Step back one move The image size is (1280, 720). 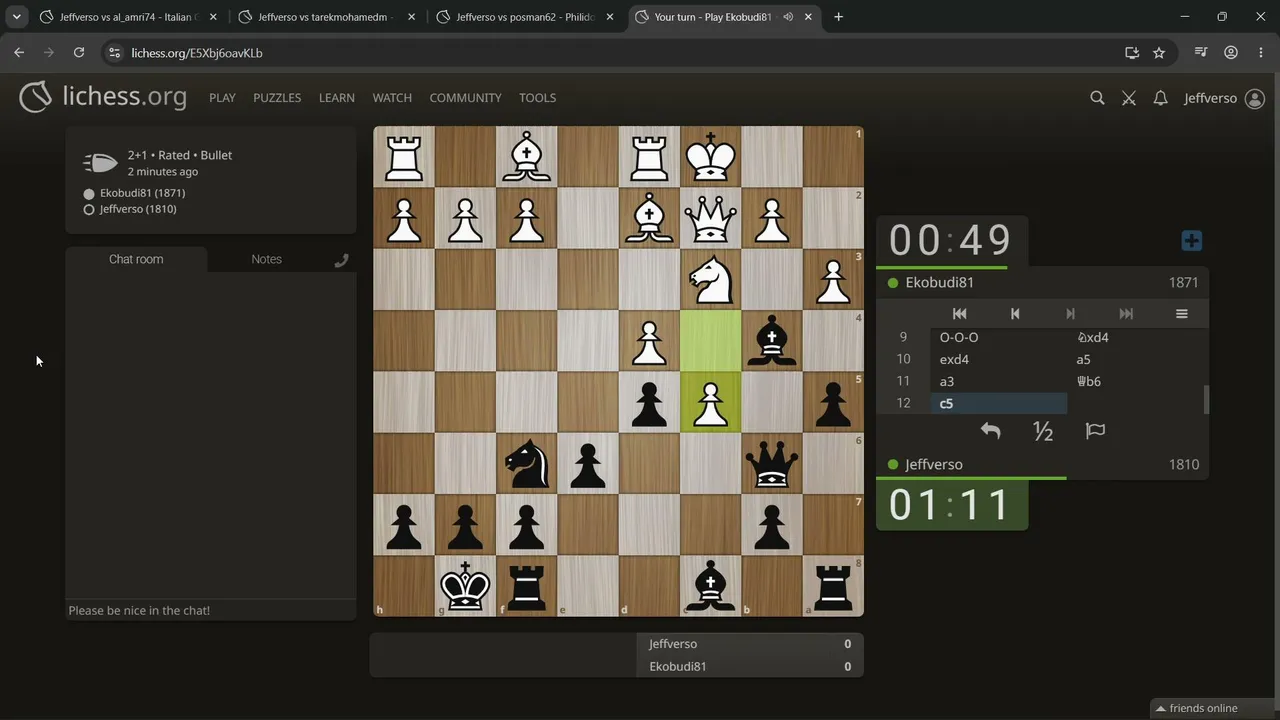[1015, 314]
